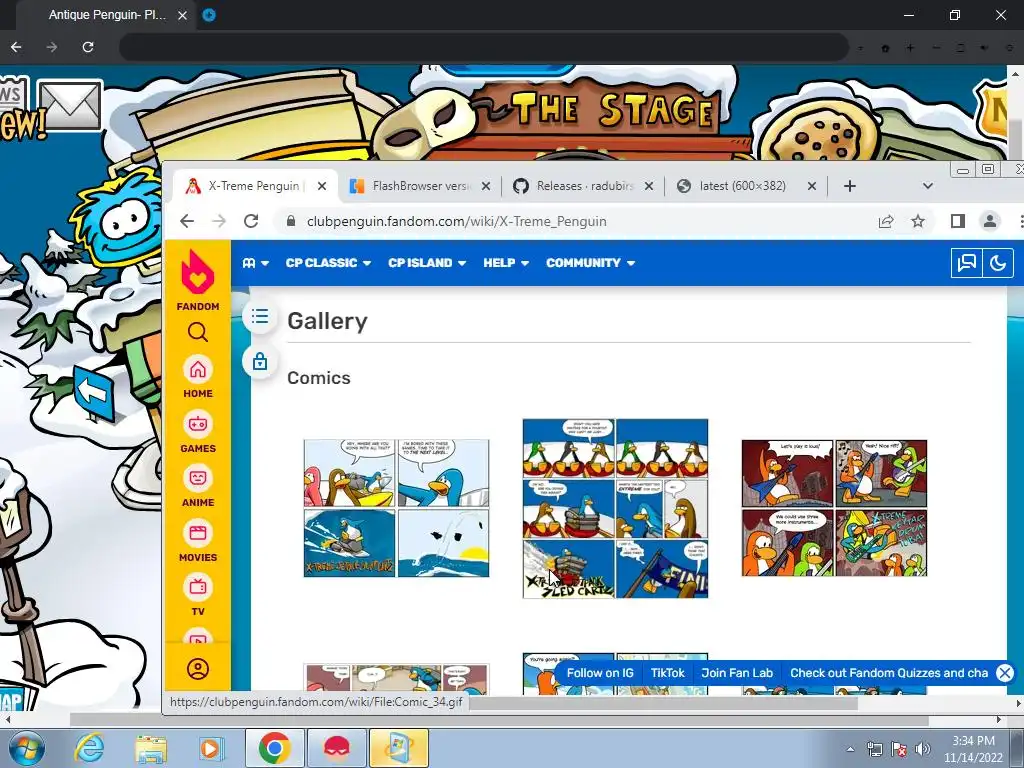Expand the CP CLASSIC menu
Viewport: 1024px width, 768px height.
328,263
